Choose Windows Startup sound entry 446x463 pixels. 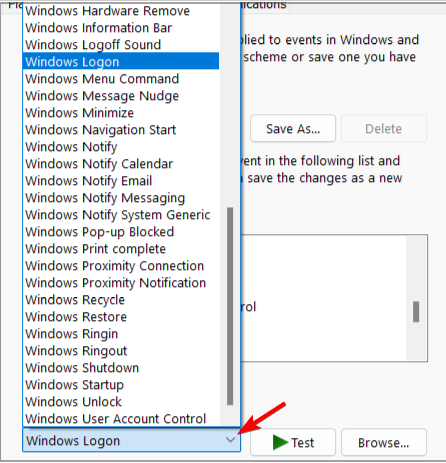click(x=121, y=385)
